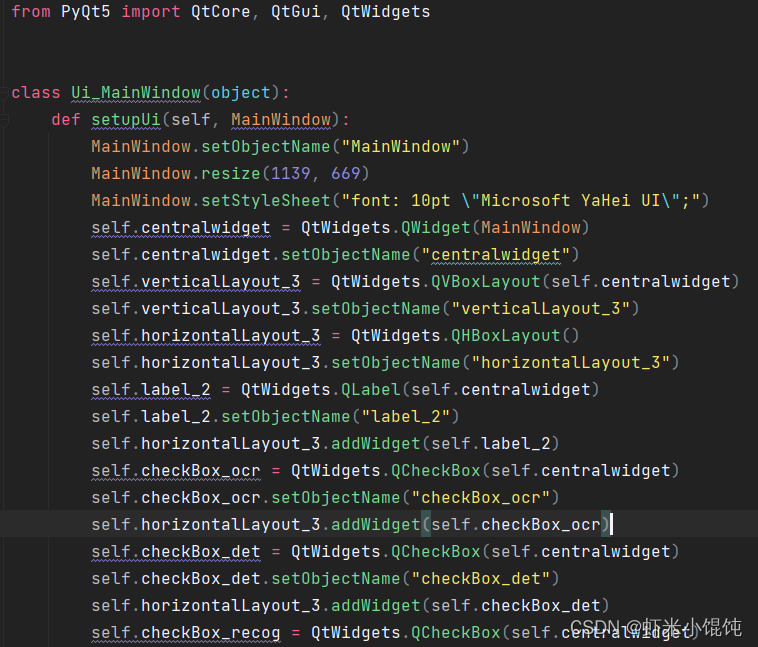Viewport: 758px width, 647px height.
Task: Click the QHBoxLayout() assignment line
Action: coord(335,336)
